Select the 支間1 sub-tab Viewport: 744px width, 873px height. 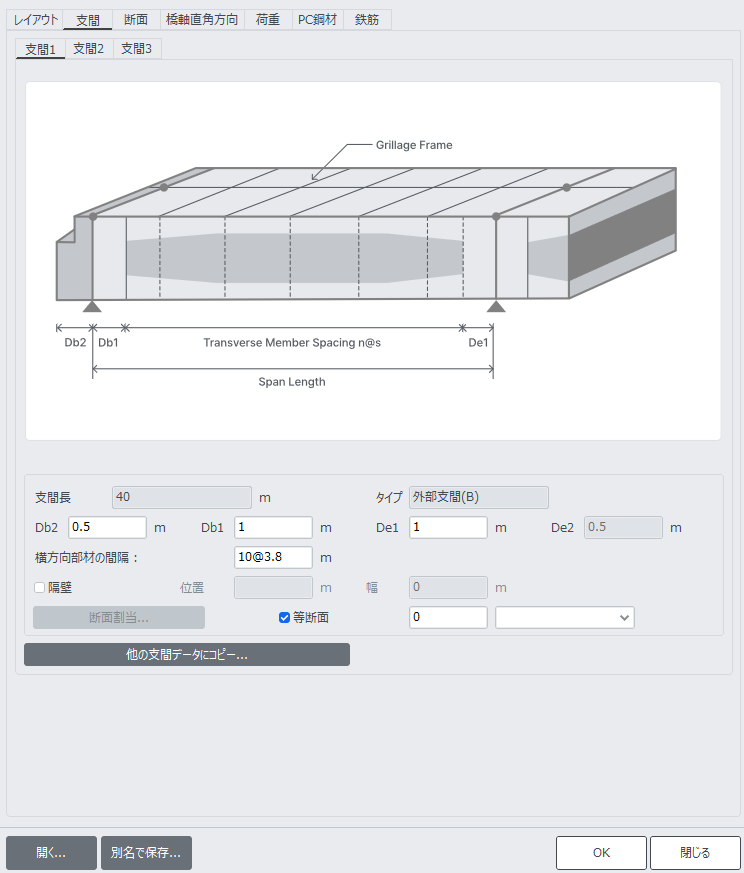(41, 49)
